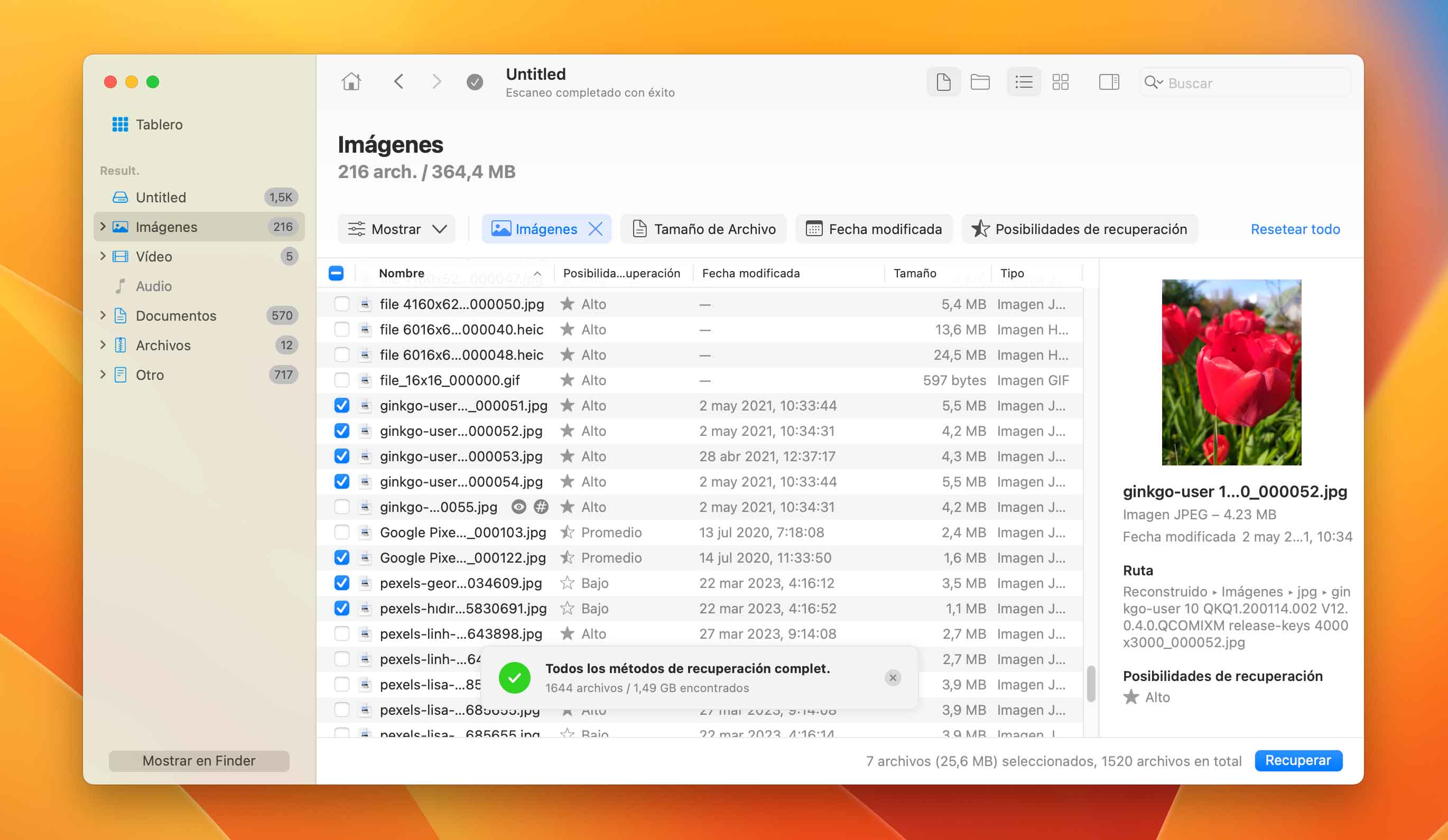Click the Resetear todo link
The width and height of the screenshot is (1448, 840).
point(1295,229)
